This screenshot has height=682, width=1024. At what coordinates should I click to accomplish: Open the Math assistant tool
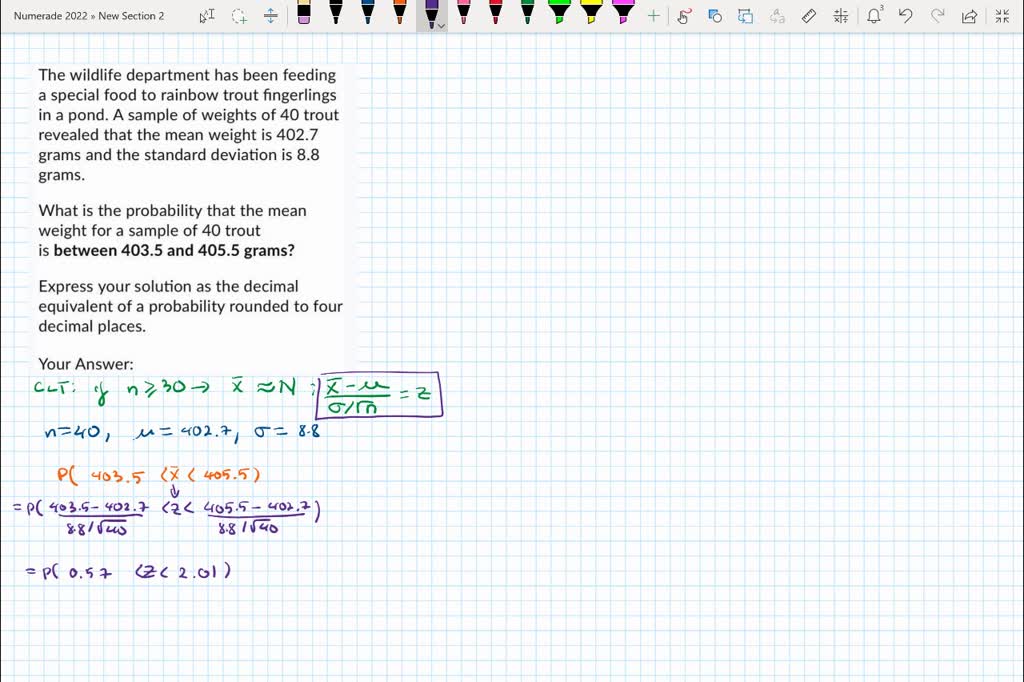point(840,16)
